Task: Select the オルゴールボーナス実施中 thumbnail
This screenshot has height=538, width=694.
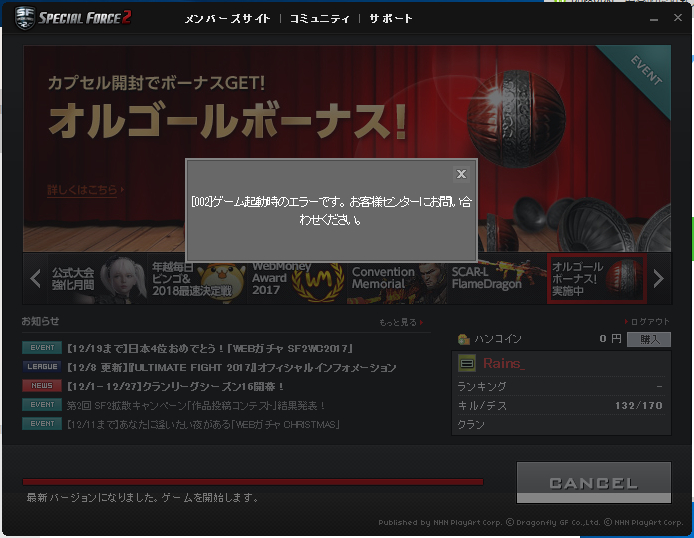Action: point(597,279)
